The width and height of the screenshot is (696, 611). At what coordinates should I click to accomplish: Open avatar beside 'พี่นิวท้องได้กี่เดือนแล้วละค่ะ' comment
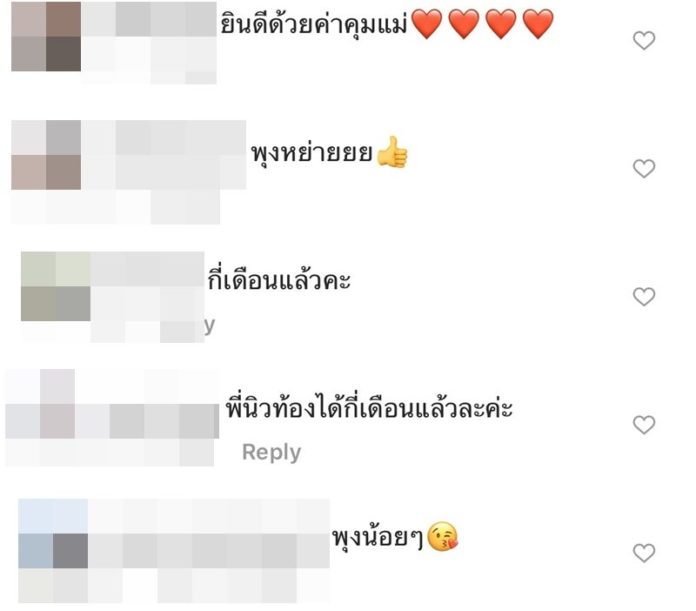pos(40,404)
